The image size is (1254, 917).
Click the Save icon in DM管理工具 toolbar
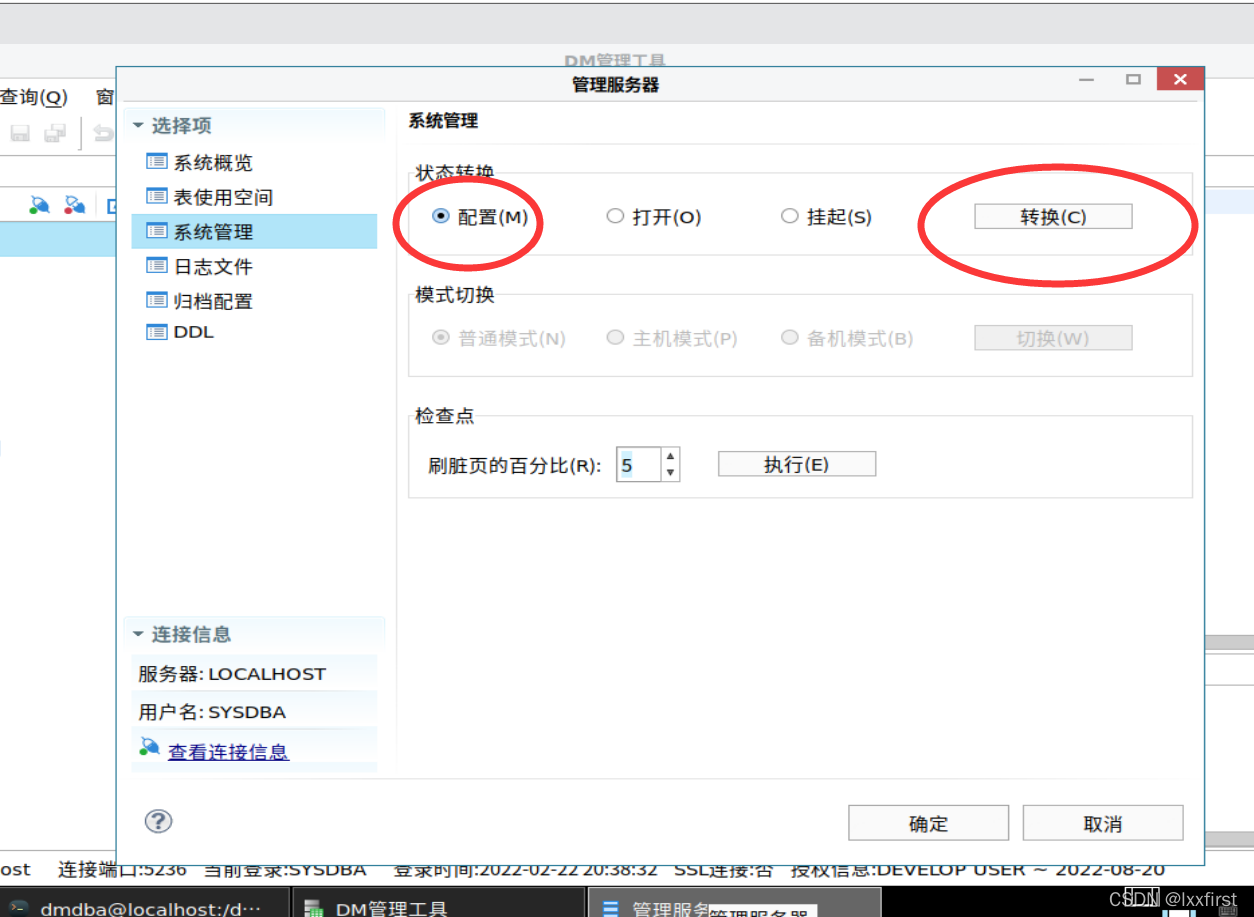[x=21, y=132]
